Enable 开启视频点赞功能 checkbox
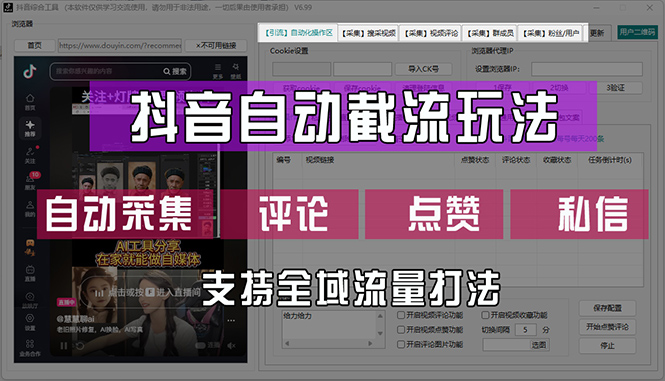Image resolution: width=665 pixels, height=381 pixels. 401,329
